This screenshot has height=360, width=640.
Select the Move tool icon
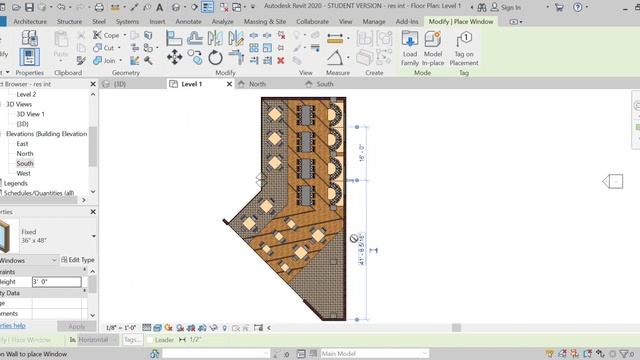(x=174, y=57)
